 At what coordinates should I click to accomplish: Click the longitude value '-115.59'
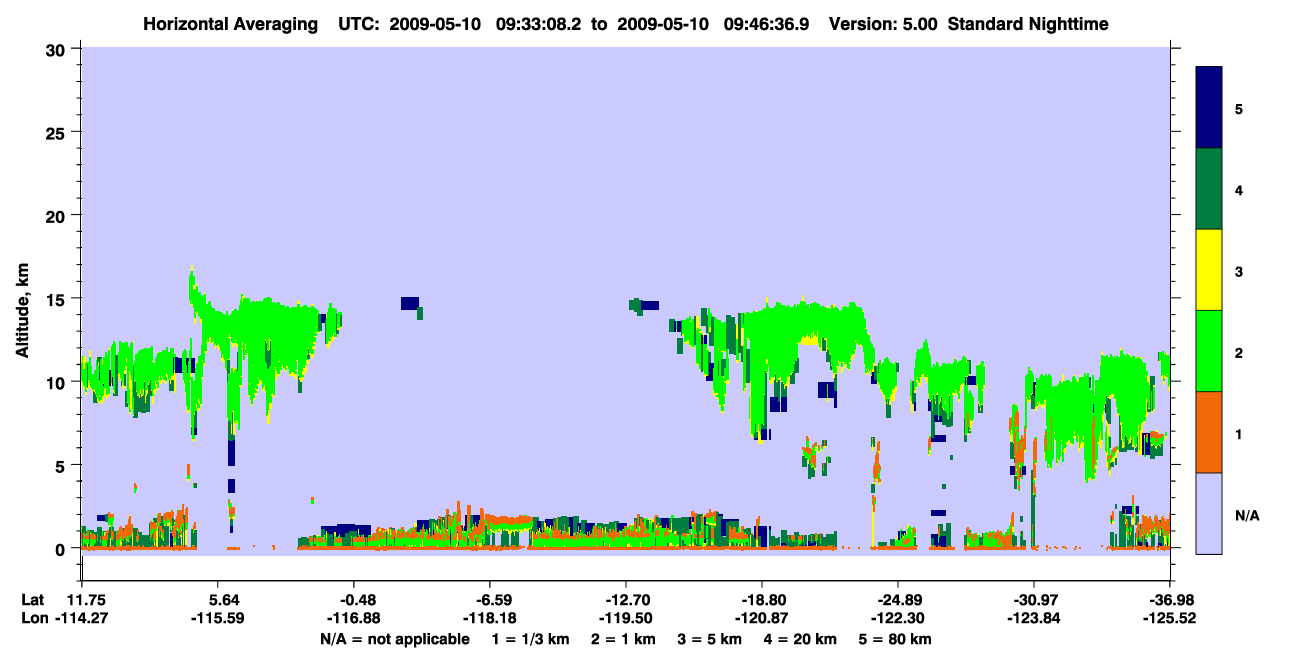click(217, 618)
